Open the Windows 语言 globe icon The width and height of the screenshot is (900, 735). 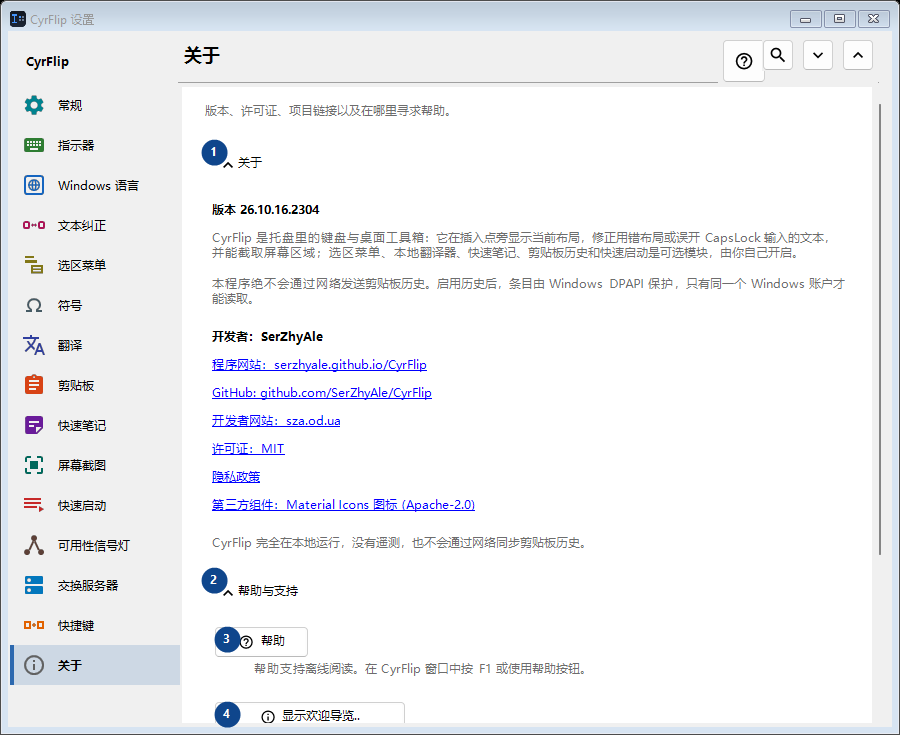34,185
